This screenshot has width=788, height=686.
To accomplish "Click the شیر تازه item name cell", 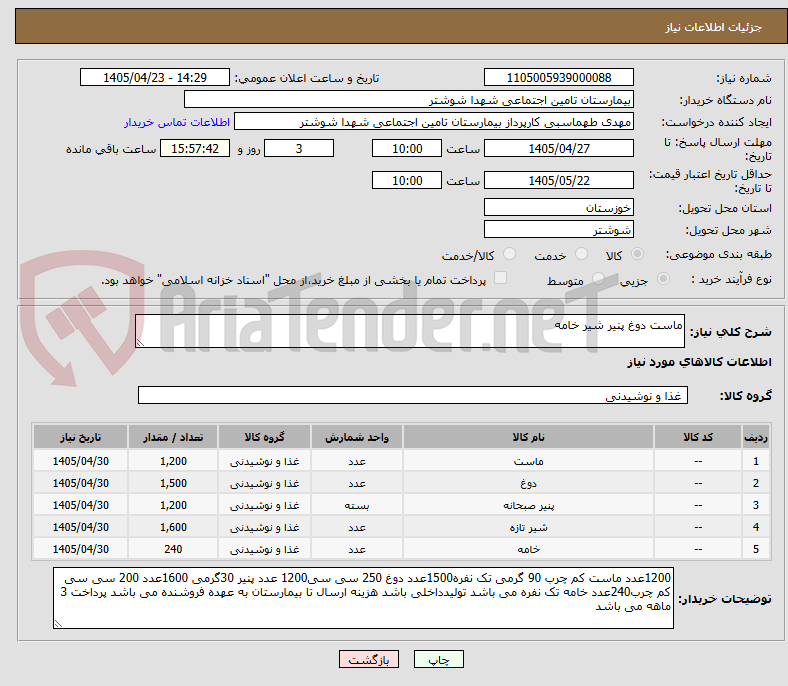I will tap(528, 527).
